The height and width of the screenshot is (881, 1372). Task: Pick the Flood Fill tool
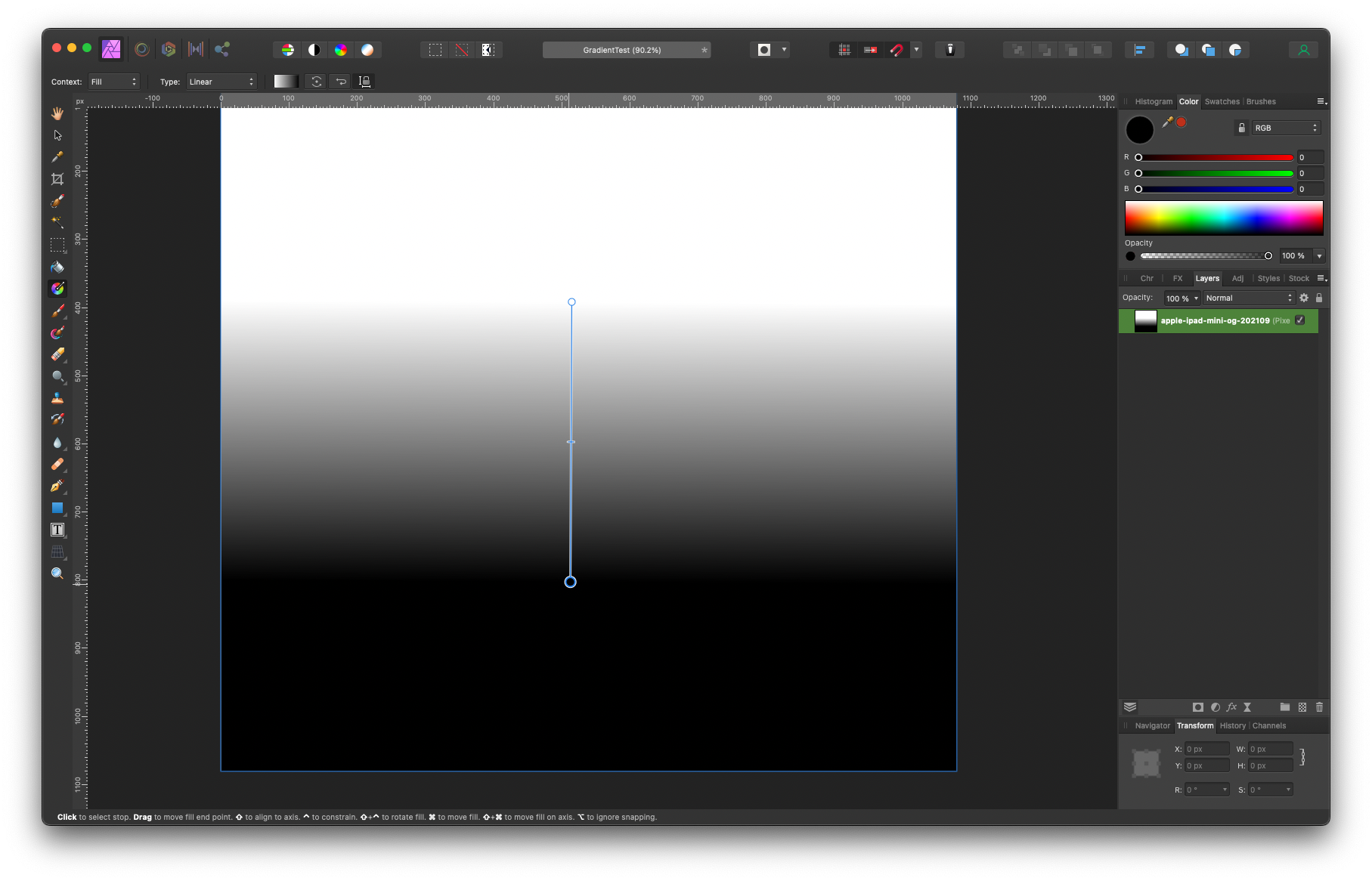tap(57, 266)
